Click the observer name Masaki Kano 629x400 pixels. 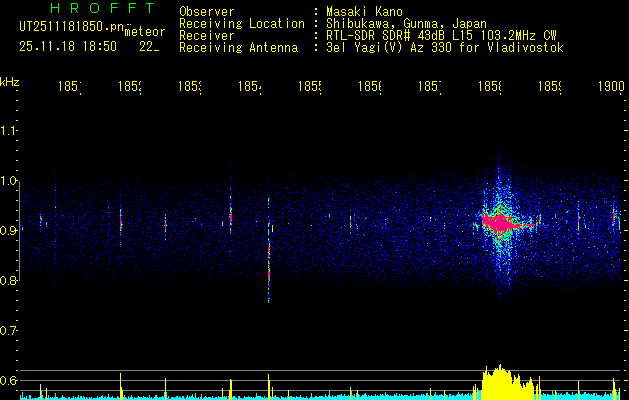click(x=364, y=12)
